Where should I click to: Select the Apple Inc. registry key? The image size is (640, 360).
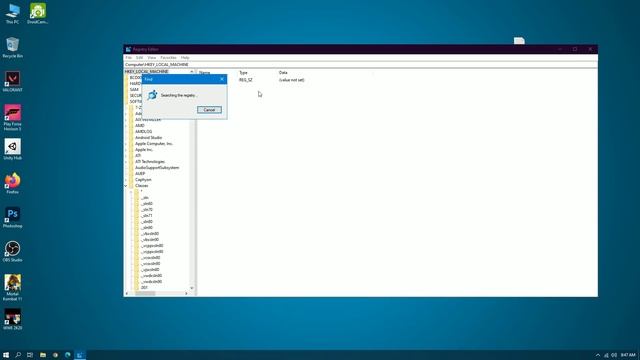click(x=144, y=150)
